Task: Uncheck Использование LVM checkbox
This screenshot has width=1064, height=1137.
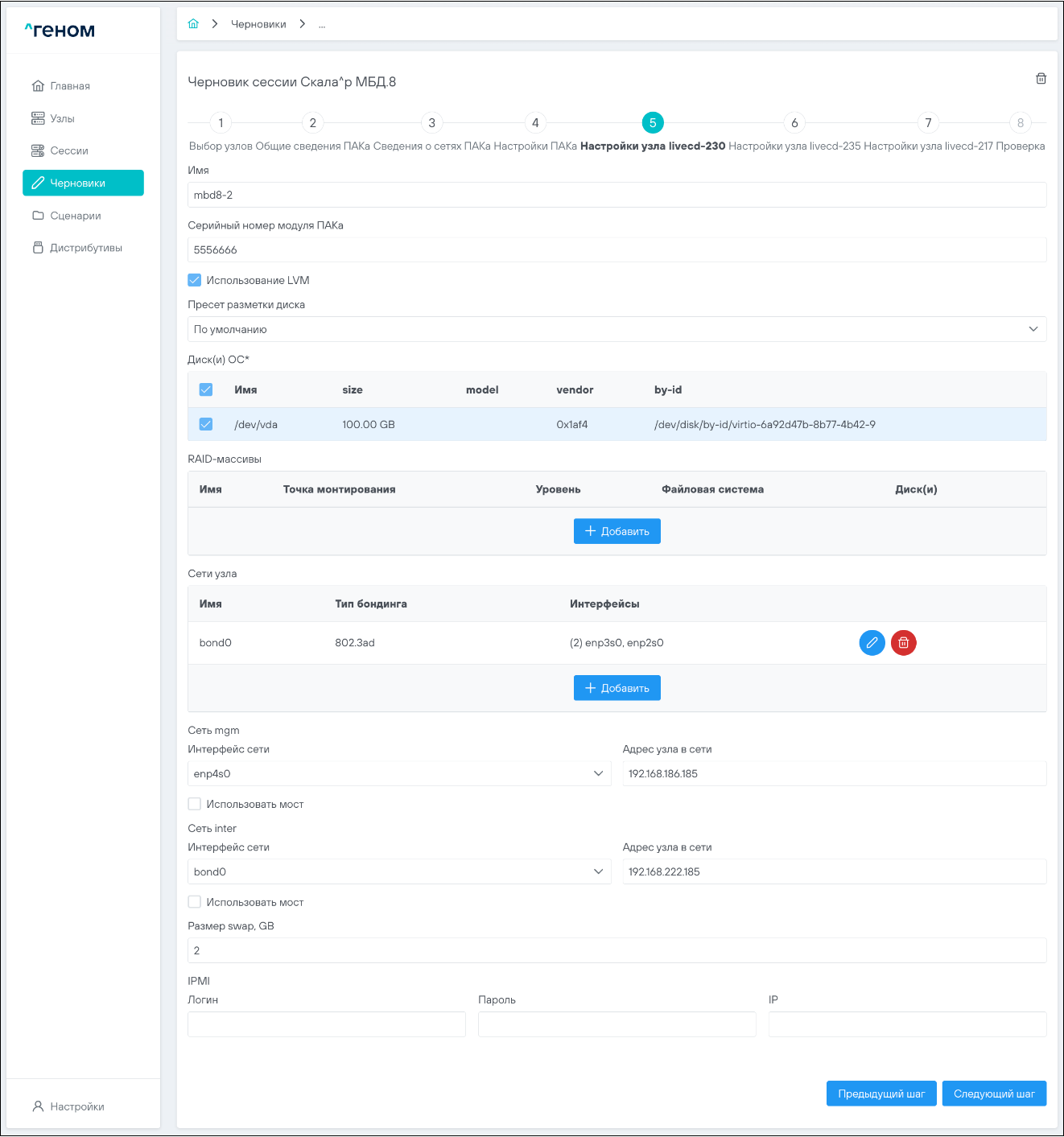Action: coord(195,280)
